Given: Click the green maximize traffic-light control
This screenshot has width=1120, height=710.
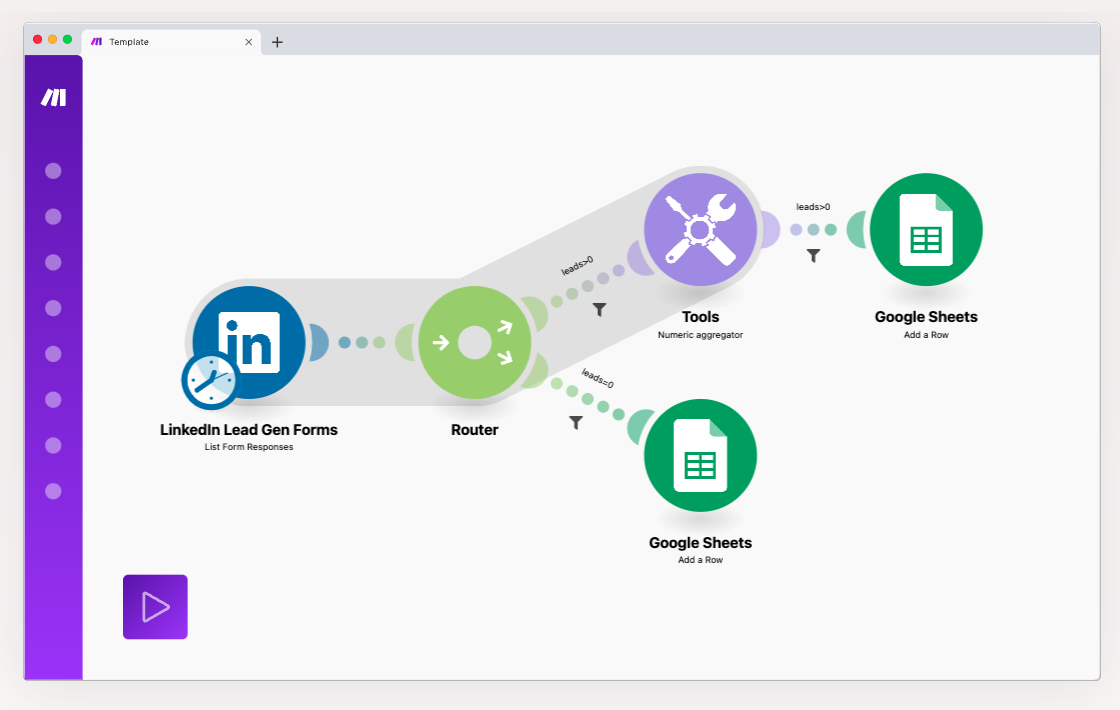Looking at the screenshot, I should [66, 38].
